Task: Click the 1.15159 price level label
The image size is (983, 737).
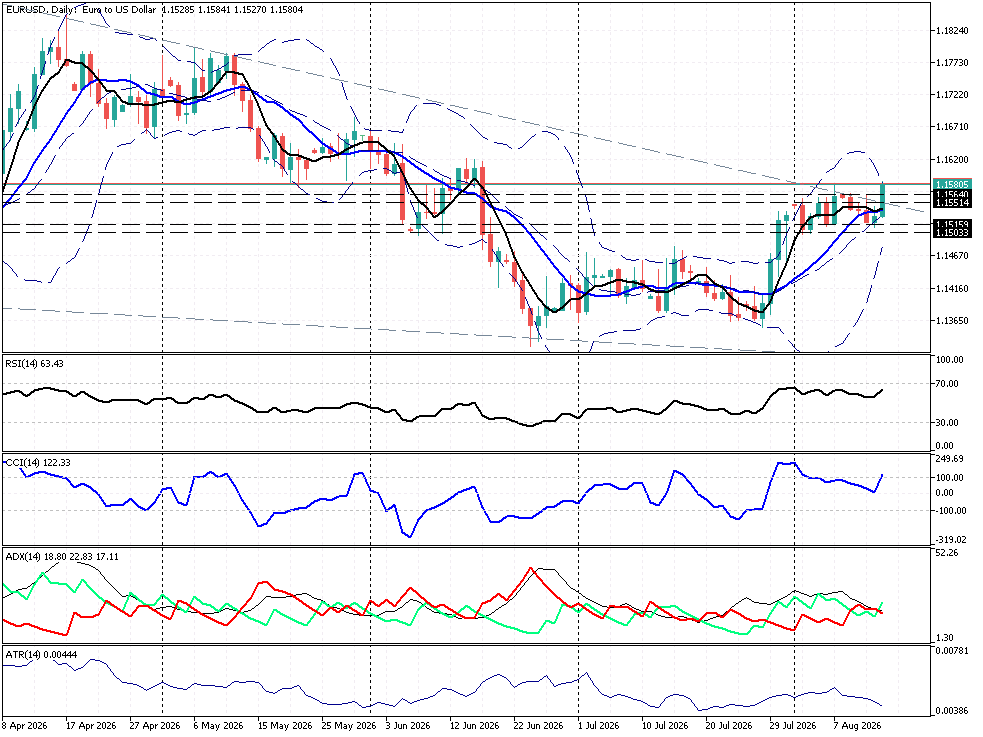Action: pyautogui.click(x=952, y=224)
